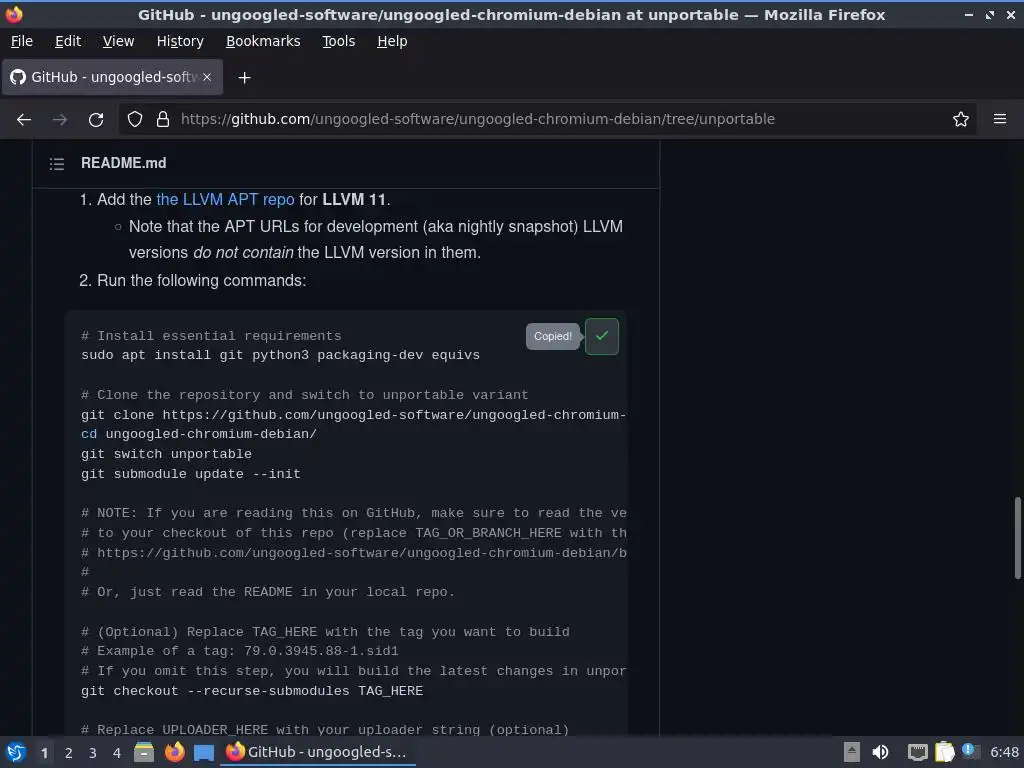Open the network tray icon

[918, 752]
